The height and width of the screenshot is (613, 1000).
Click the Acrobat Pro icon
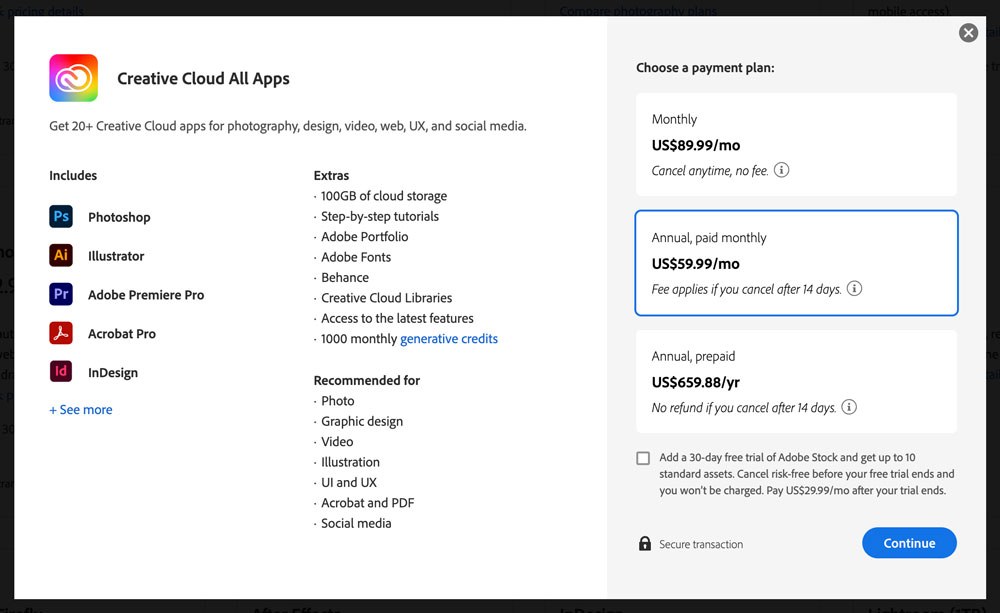click(x=61, y=333)
